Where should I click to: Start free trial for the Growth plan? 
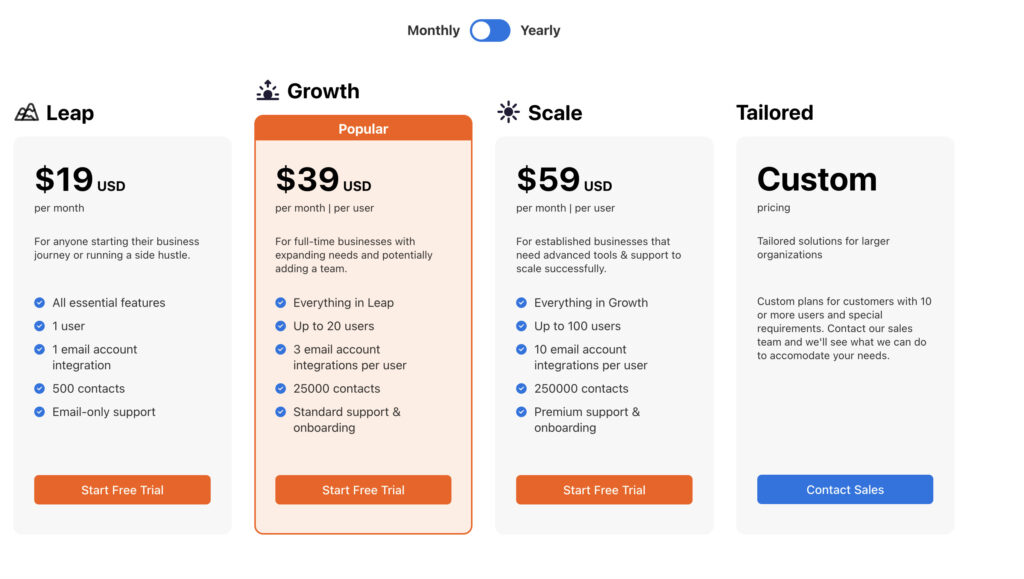363,490
